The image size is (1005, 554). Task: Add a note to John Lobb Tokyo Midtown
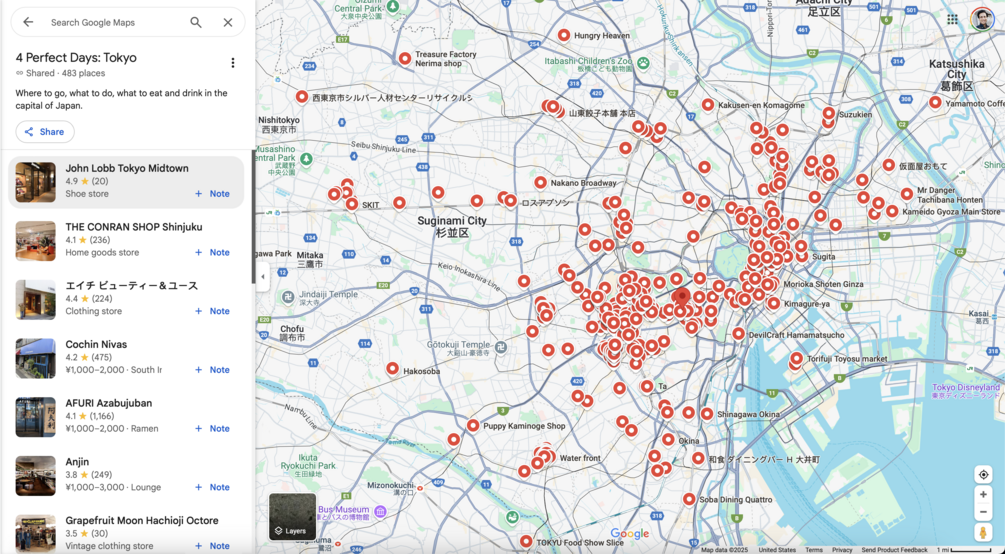(212, 194)
